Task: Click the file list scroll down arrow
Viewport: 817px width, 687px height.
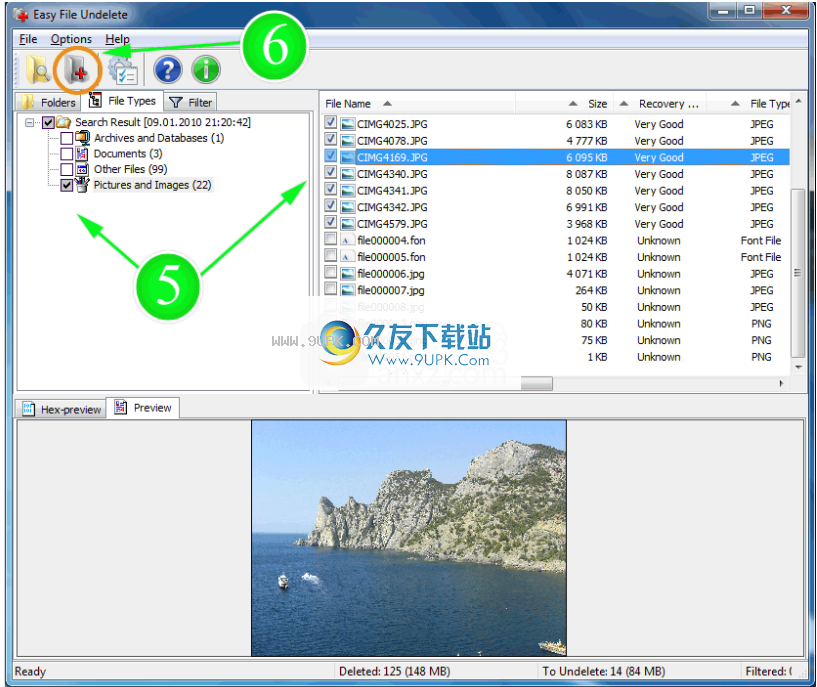Action: [x=798, y=367]
